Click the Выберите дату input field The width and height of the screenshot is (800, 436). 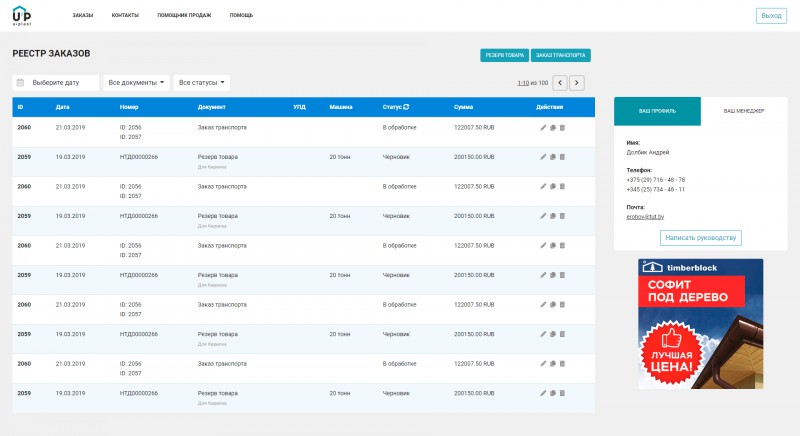tap(56, 83)
